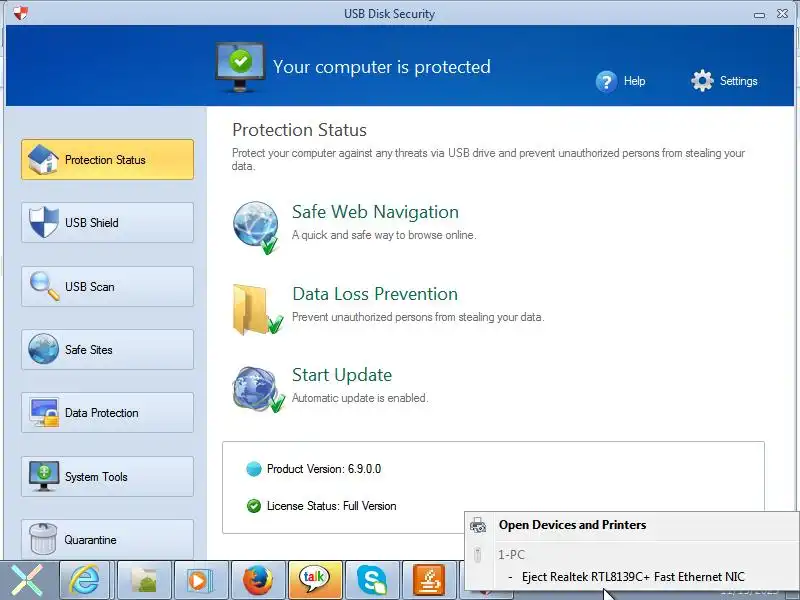
Task: Click the 'Your computer is protected' banner text
Action: tap(382, 67)
